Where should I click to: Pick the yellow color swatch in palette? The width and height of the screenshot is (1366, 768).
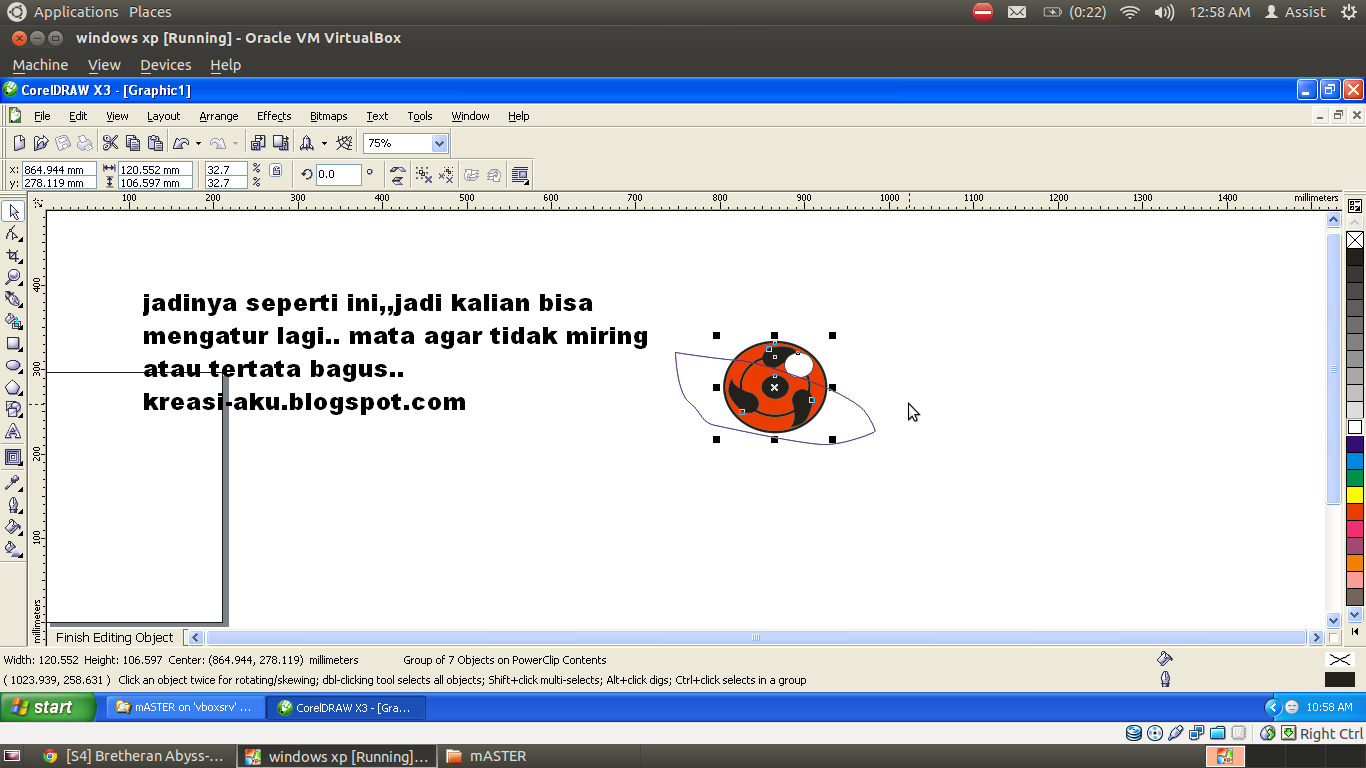point(1355,494)
